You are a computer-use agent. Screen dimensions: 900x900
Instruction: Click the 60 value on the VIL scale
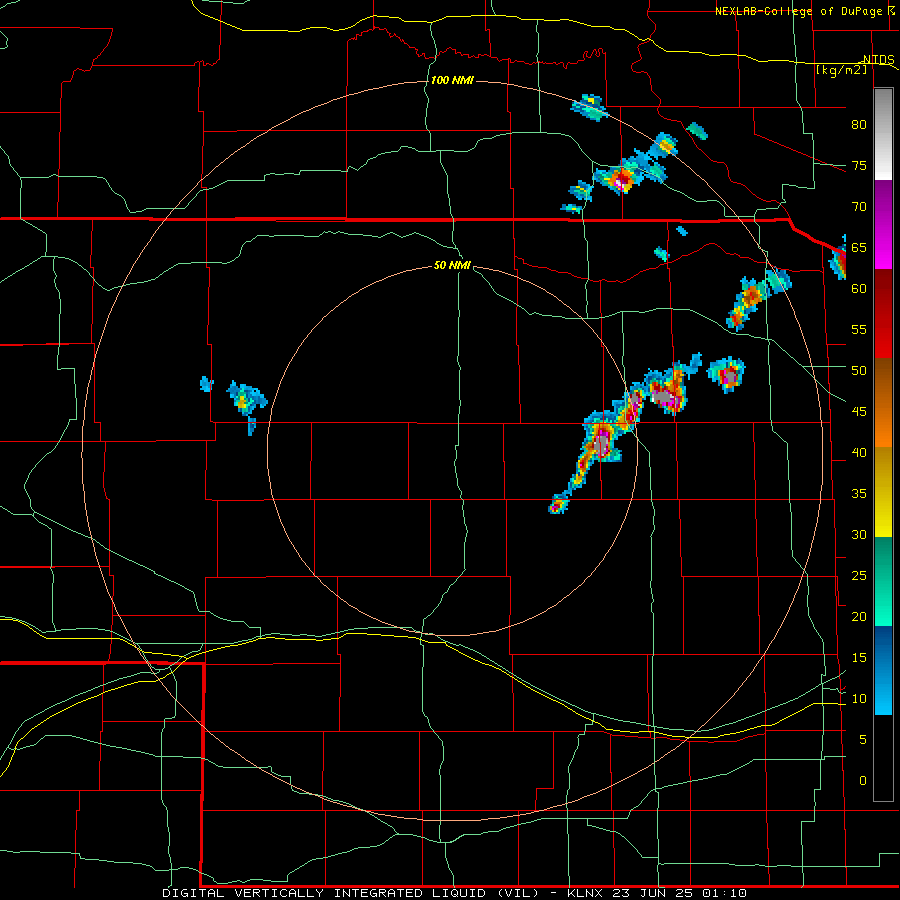pyautogui.click(x=859, y=289)
